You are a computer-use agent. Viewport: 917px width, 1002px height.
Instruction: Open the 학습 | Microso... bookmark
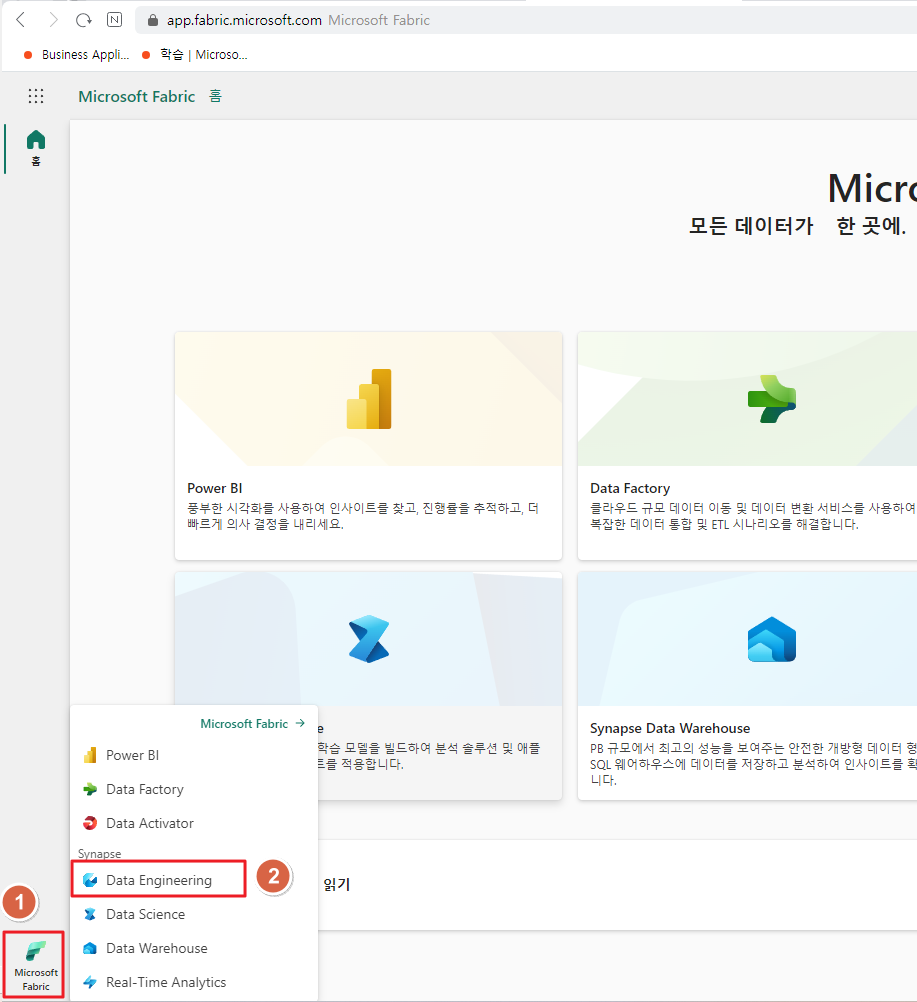pos(195,55)
